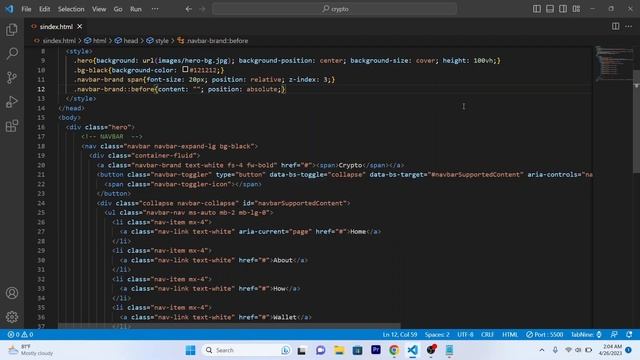Open the Run menu
The height and width of the screenshot is (360, 640).
[x=136, y=9]
